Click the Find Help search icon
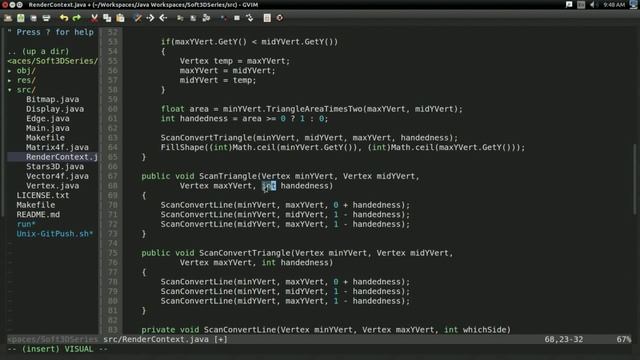640x360 pixels. click(280, 18)
